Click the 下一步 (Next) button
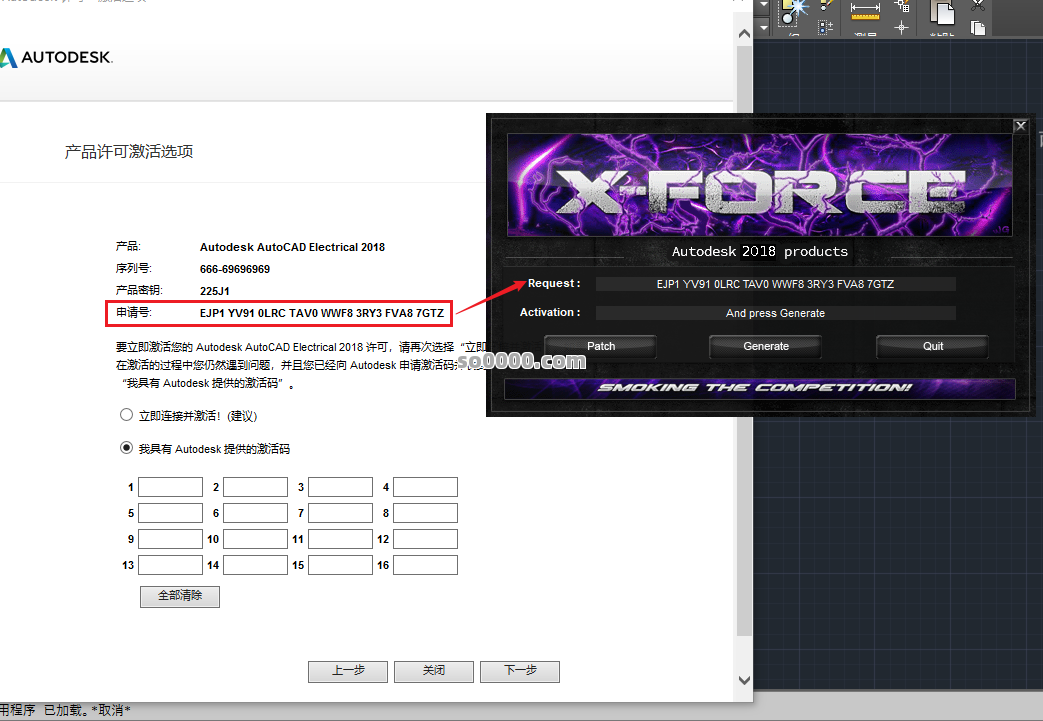Image resolution: width=1043 pixels, height=721 pixels. click(520, 671)
